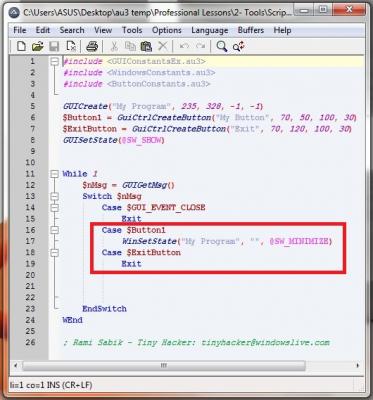This screenshot has width=373, height=400.
Task: Click the Copy icon in toolbar
Action: 130,46
